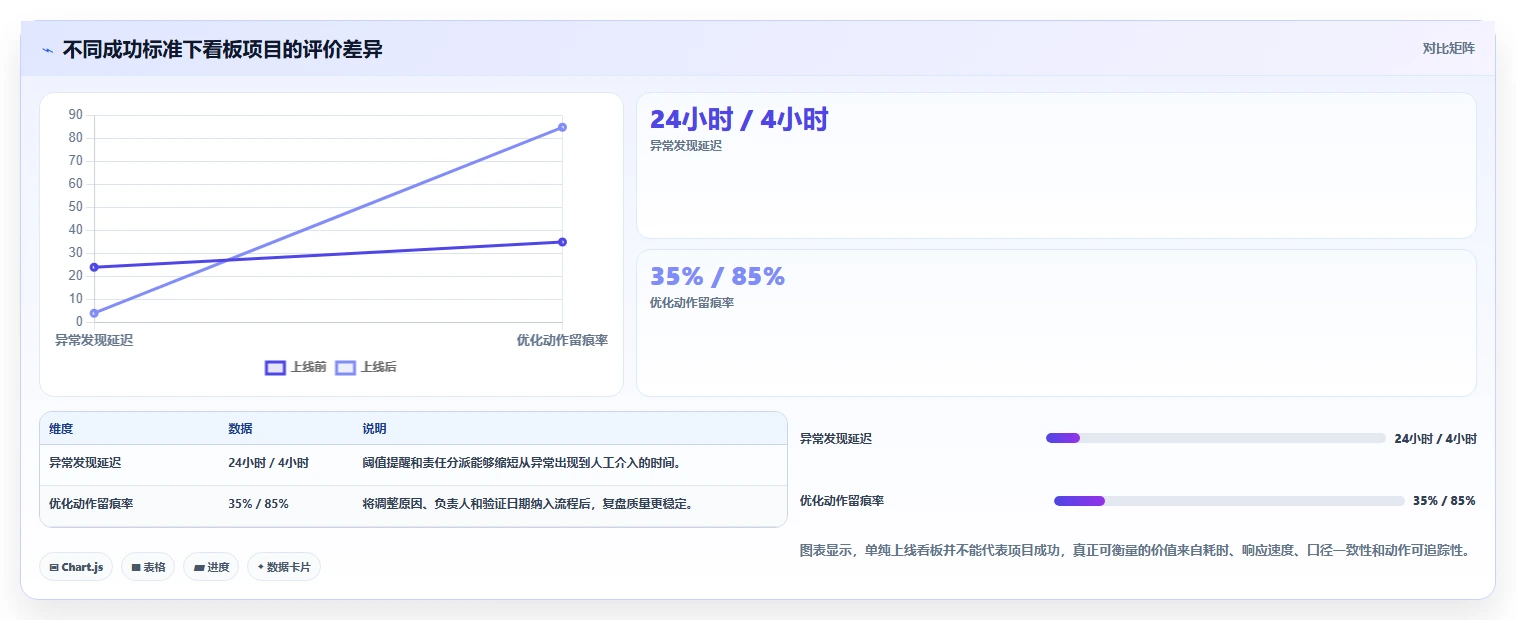Viewport: 1516px width, 620px height.
Task: Click the summary paragraph starting 图表显示
Action: (1135, 551)
